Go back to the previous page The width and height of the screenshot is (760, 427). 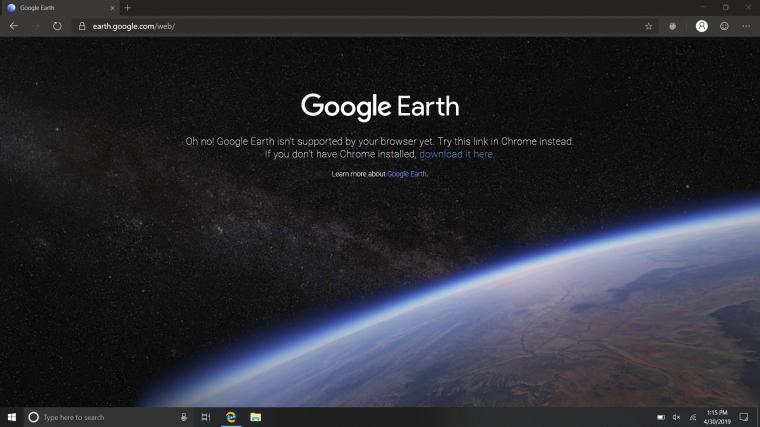pos(14,26)
